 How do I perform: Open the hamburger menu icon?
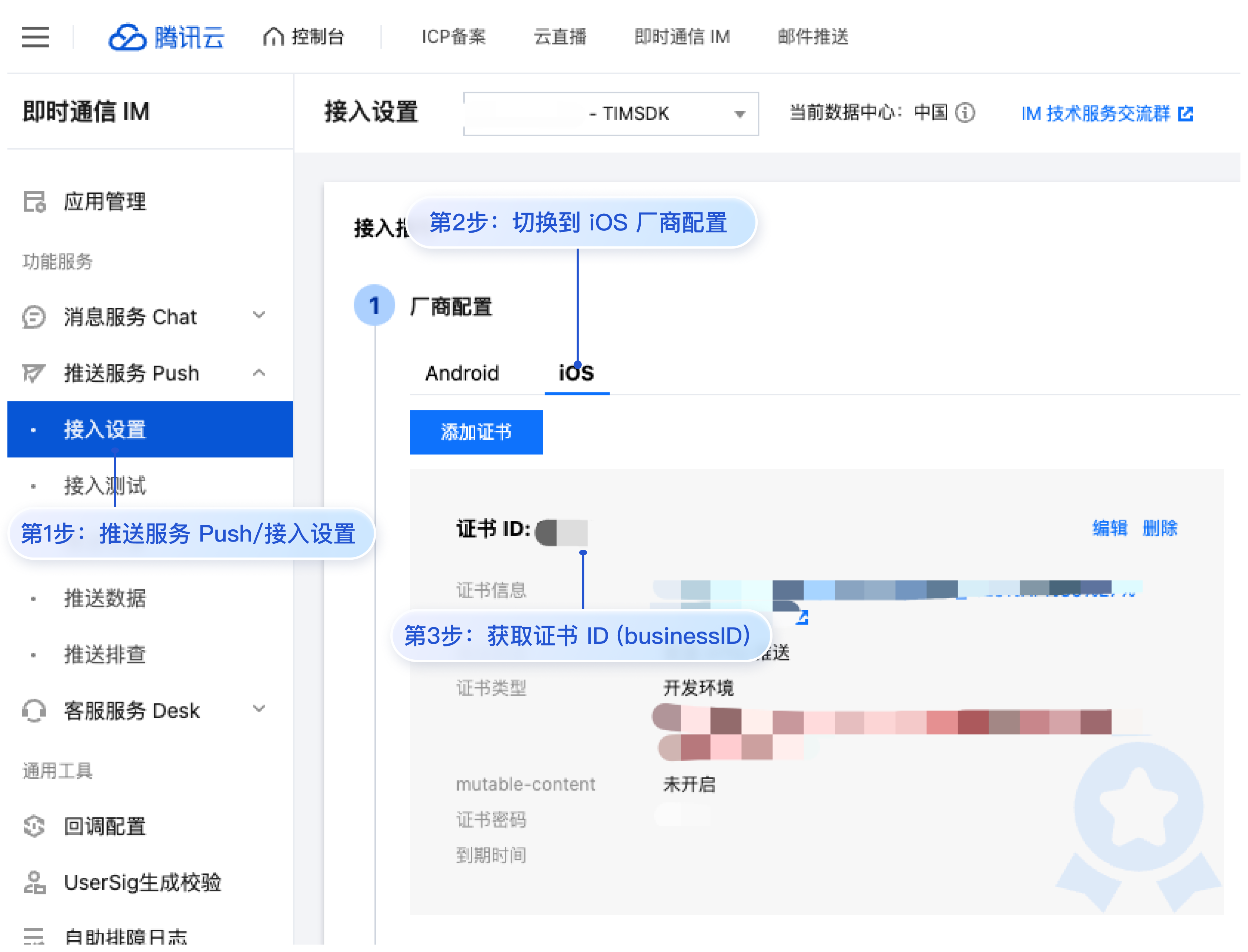[35, 37]
